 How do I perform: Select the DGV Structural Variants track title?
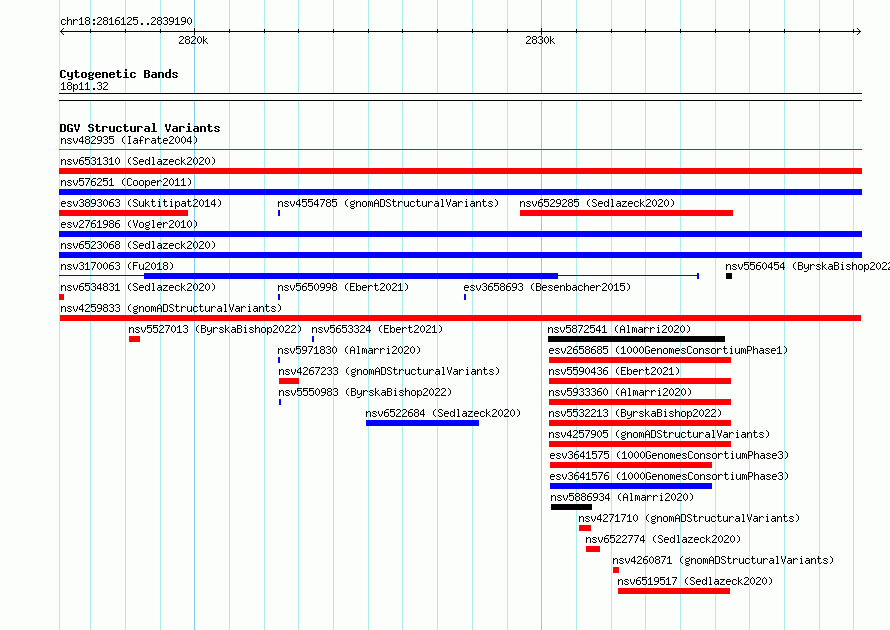(x=140, y=128)
